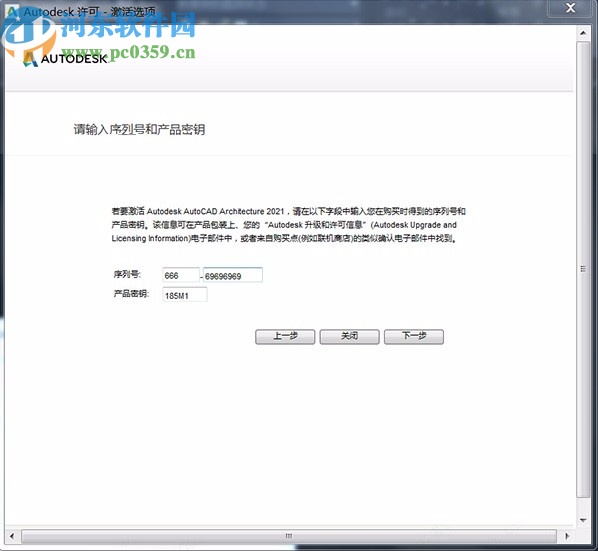Click the vertical scrollbar down arrow

[583, 520]
